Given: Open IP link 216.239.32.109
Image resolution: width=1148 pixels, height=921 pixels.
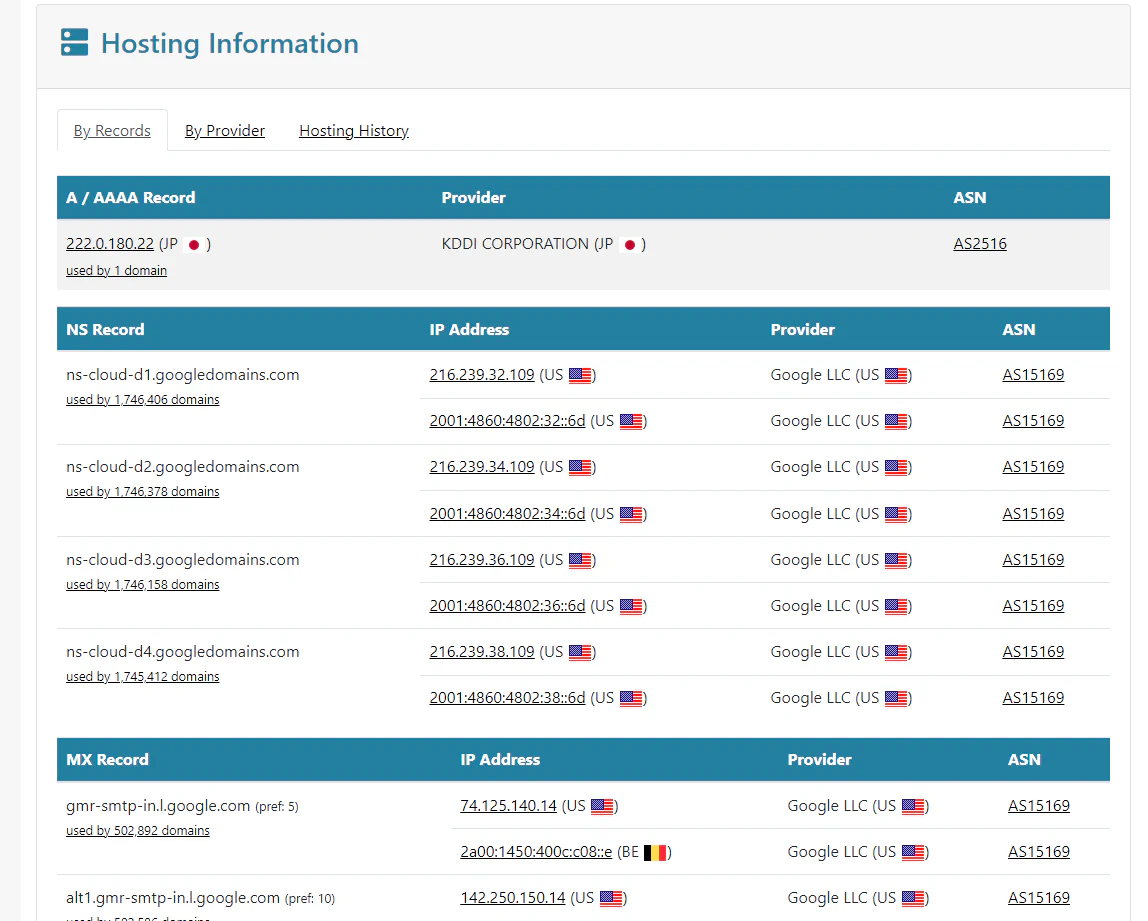Looking at the screenshot, I should [482, 375].
